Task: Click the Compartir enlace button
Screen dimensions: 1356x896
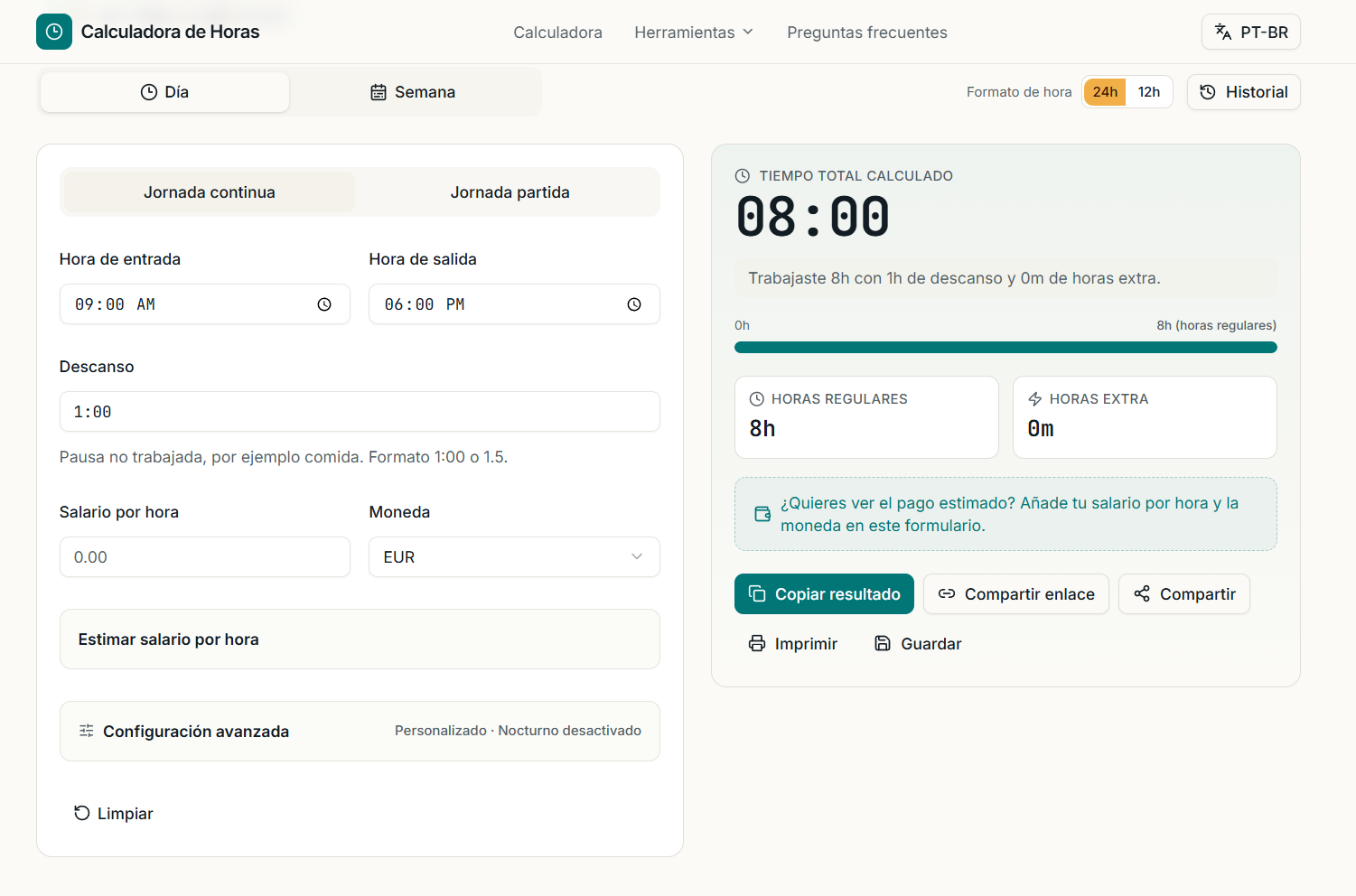Action: (x=1016, y=593)
